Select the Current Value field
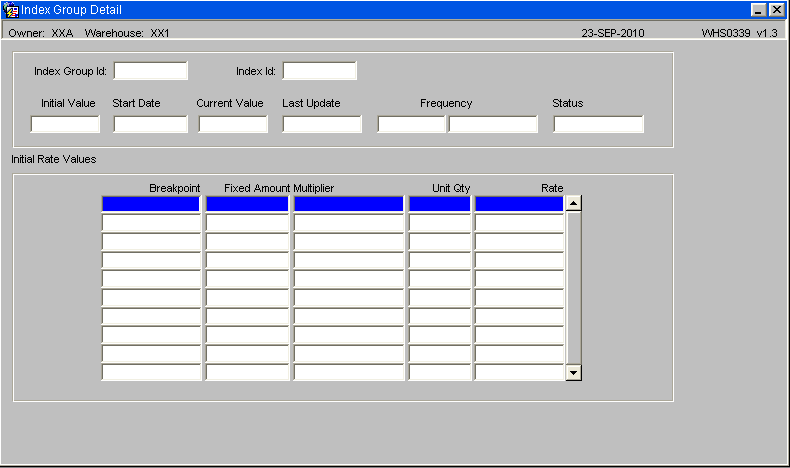This screenshot has height=468, width=790. click(233, 124)
